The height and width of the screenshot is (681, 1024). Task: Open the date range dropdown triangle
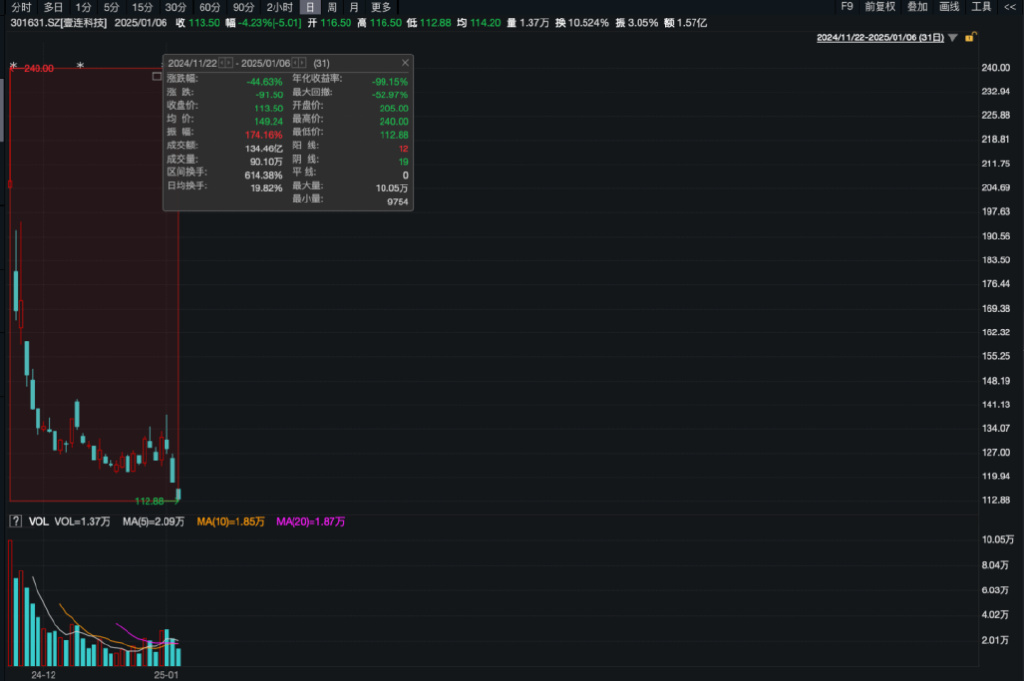(953, 38)
